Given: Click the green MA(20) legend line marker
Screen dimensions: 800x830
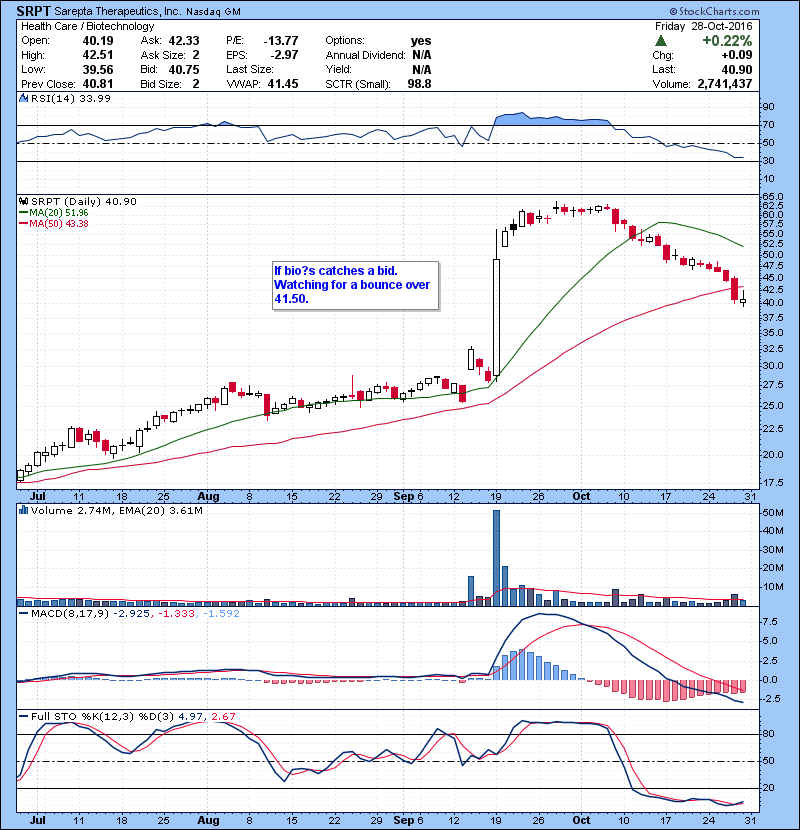Looking at the screenshot, I should [23, 212].
